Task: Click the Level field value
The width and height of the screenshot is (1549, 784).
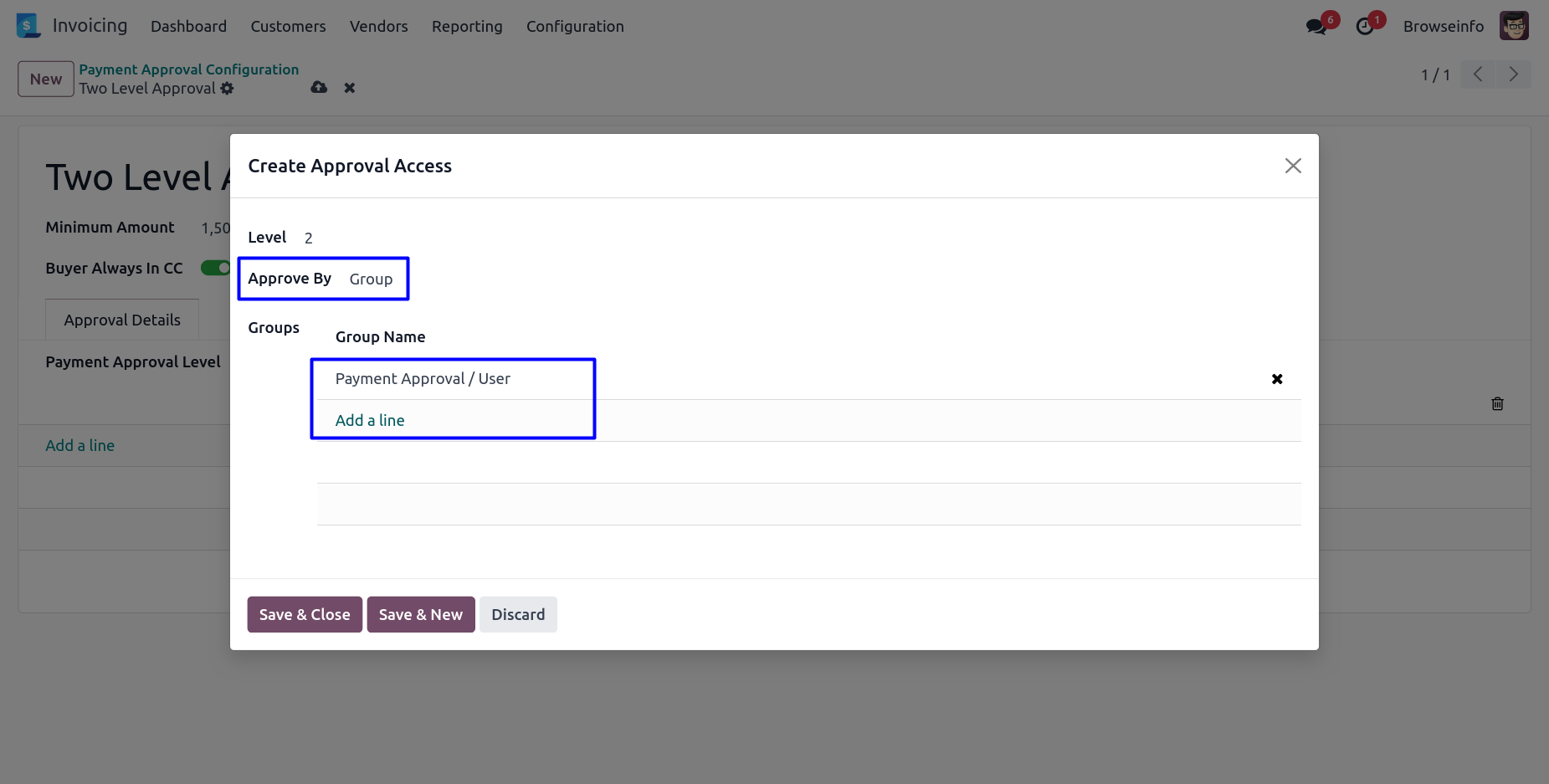Action: pos(309,238)
